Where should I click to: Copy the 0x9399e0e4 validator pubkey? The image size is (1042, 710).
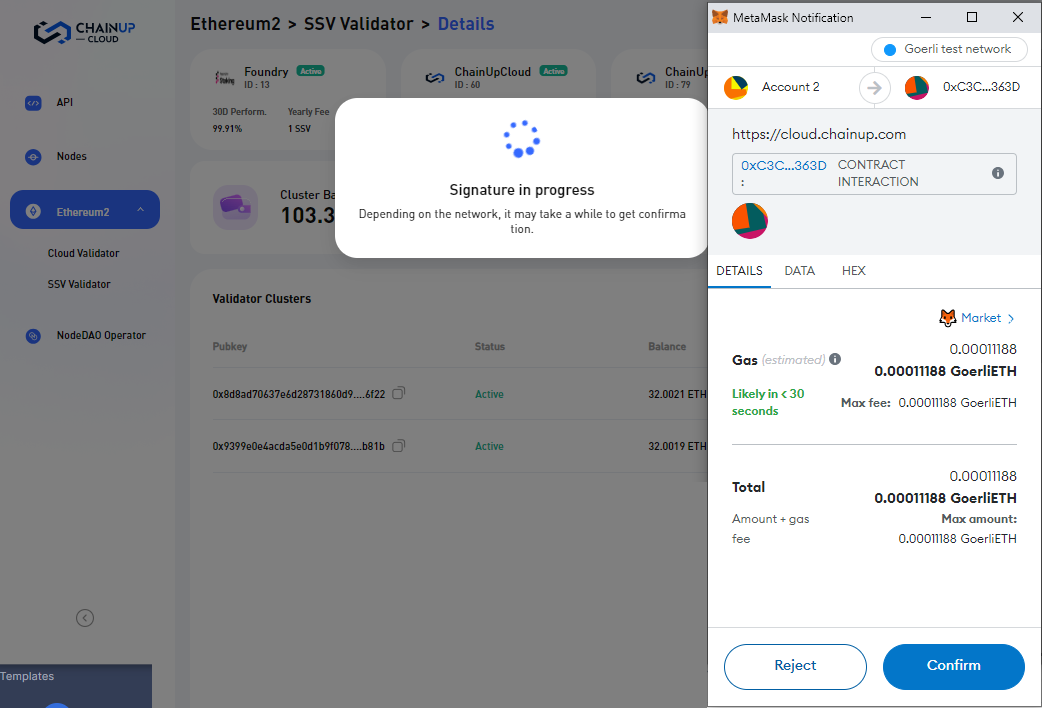tap(398, 446)
